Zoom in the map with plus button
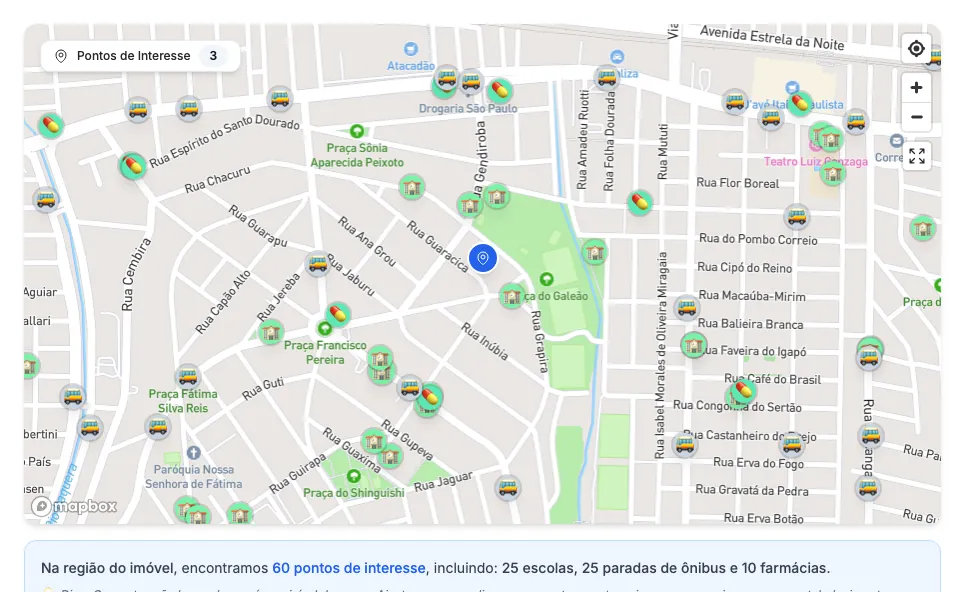 click(916, 87)
